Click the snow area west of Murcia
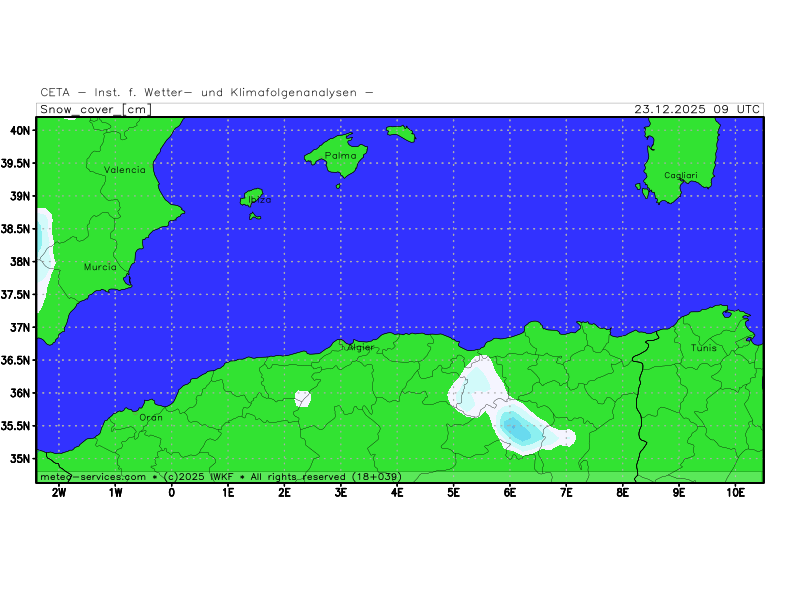 click(x=44, y=252)
